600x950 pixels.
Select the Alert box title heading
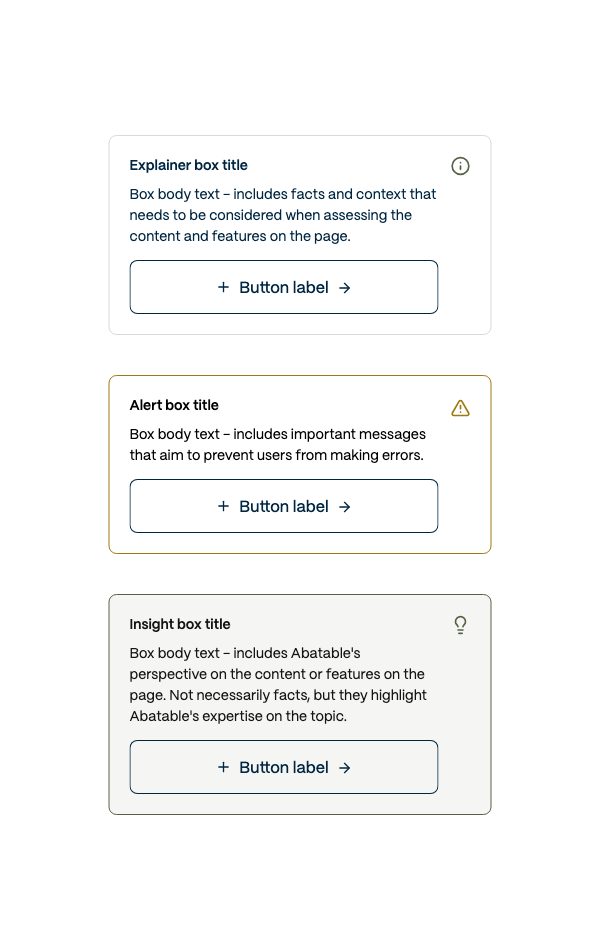174,405
